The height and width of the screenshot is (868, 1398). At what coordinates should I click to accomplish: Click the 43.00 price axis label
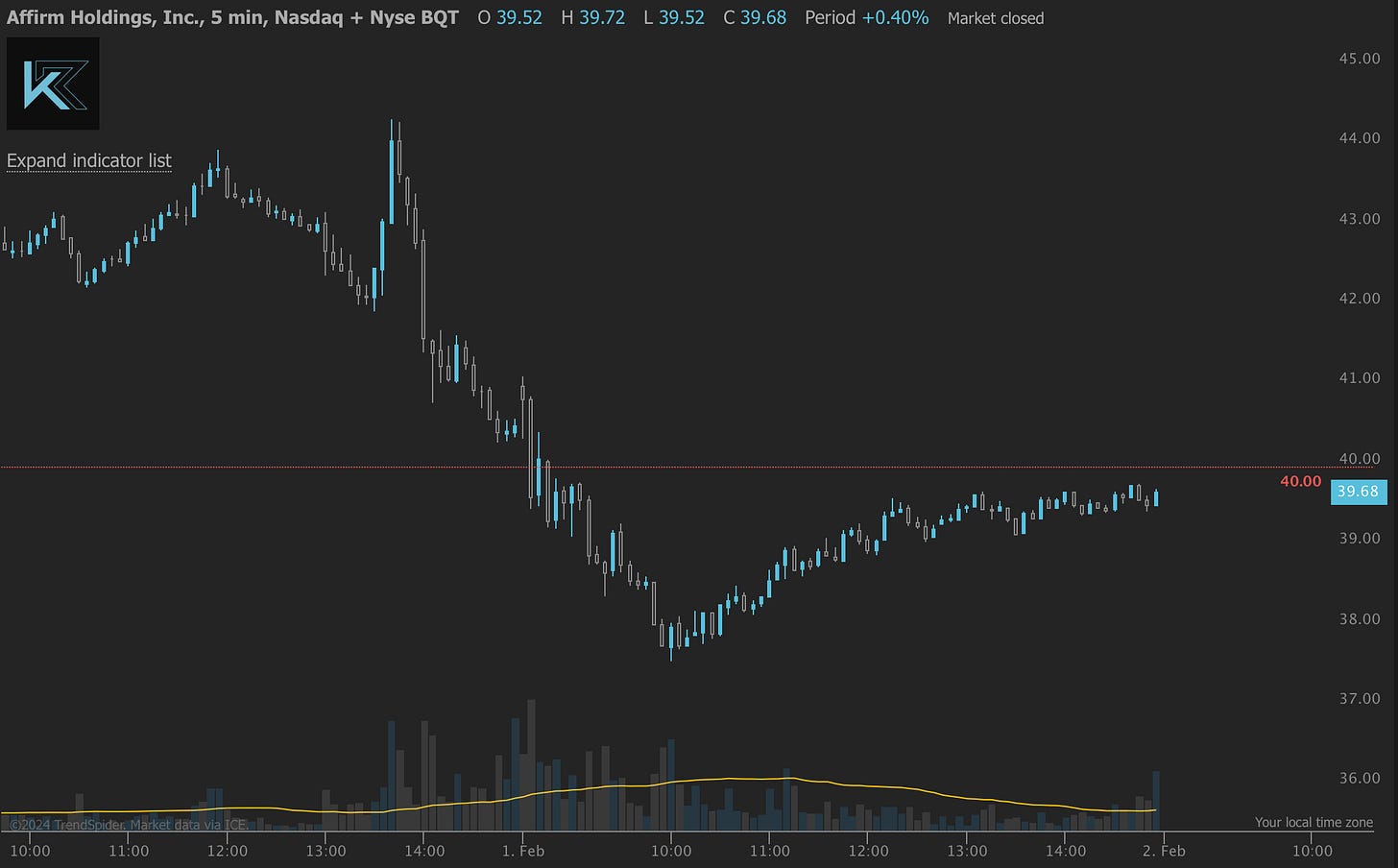[1360, 219]
